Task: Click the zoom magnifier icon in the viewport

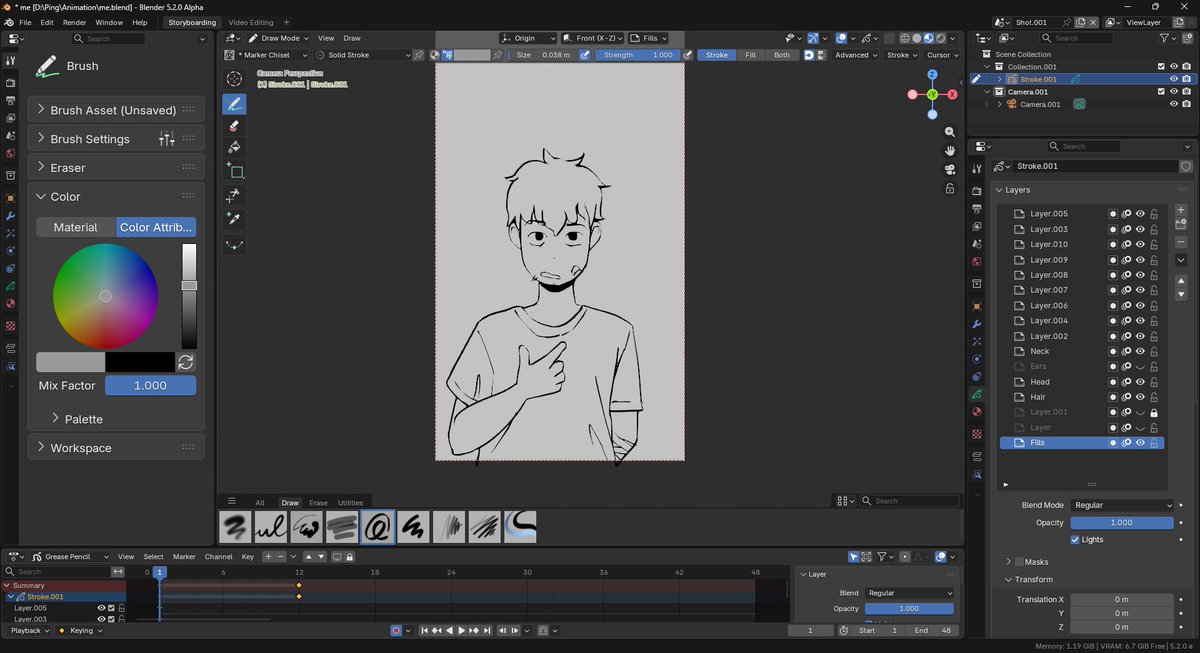Action: point(949,132)
